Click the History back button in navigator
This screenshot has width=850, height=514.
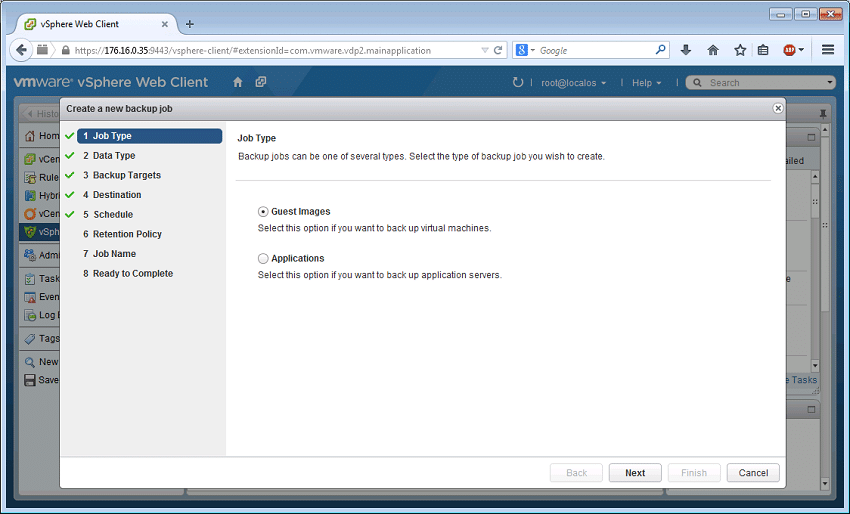pos(42,114)
